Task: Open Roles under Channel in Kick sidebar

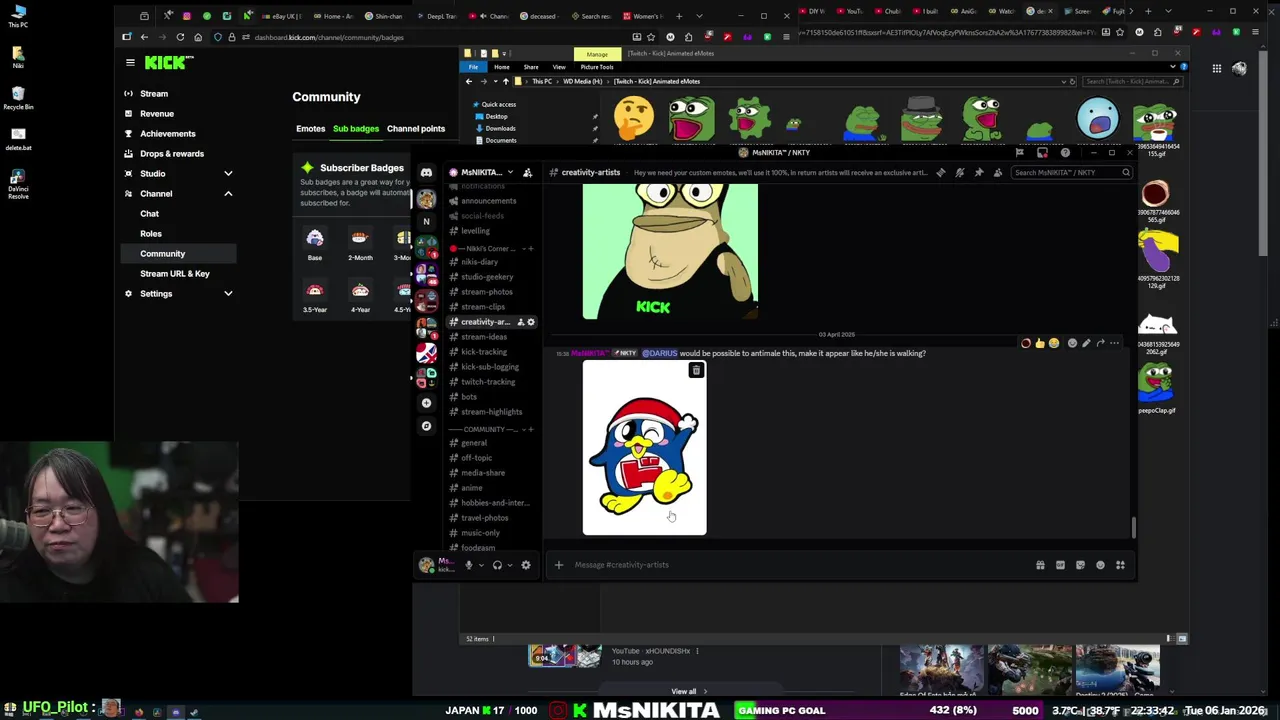Action: pos(151,233)
